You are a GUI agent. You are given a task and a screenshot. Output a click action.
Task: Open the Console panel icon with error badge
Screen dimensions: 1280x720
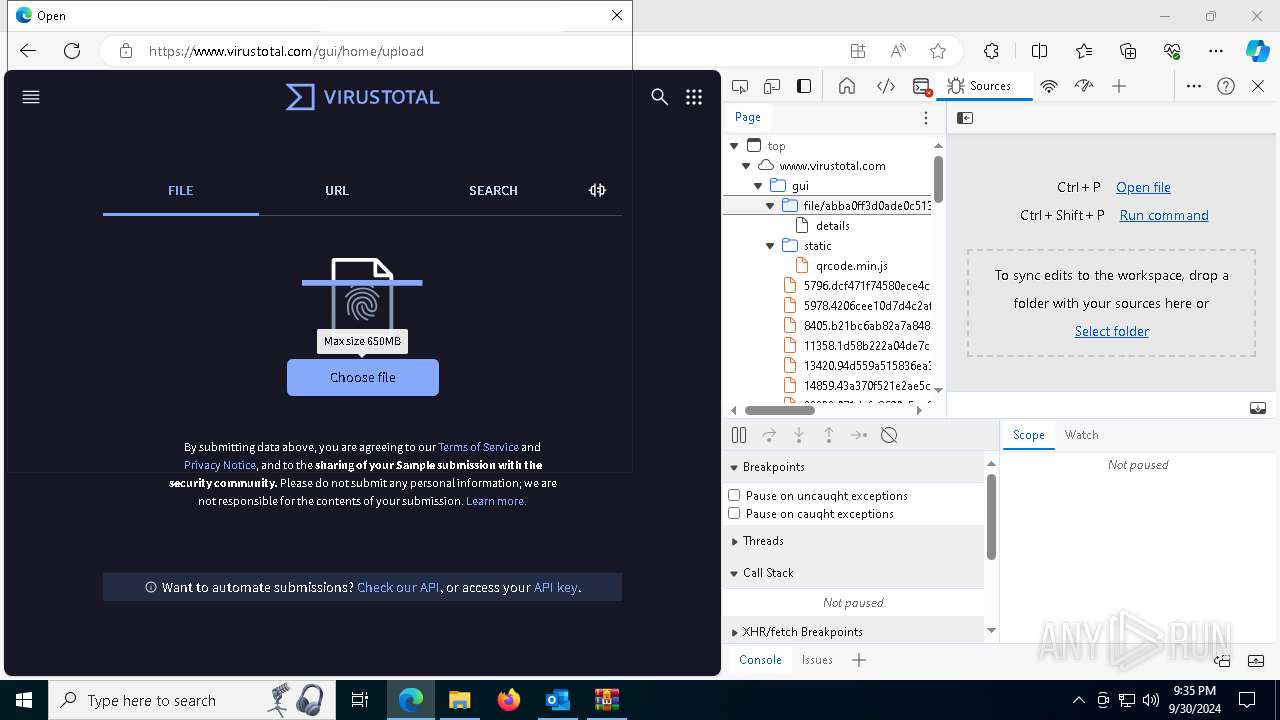922,86
